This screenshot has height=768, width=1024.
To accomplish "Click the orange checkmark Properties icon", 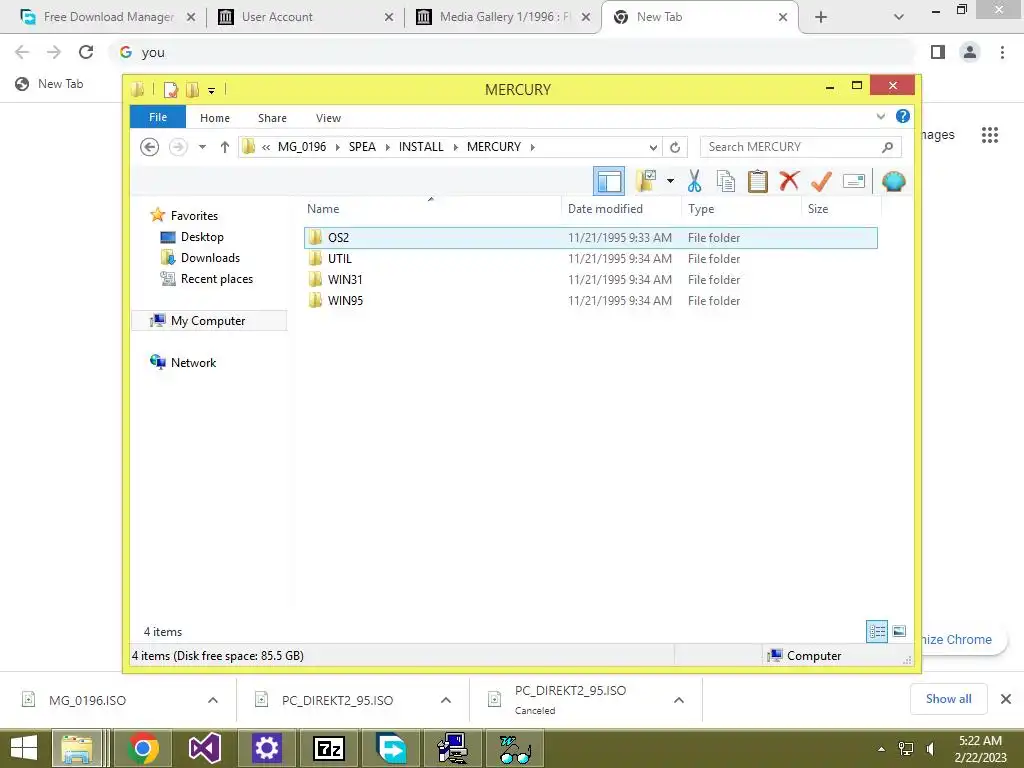I will [x=821, y=181].
